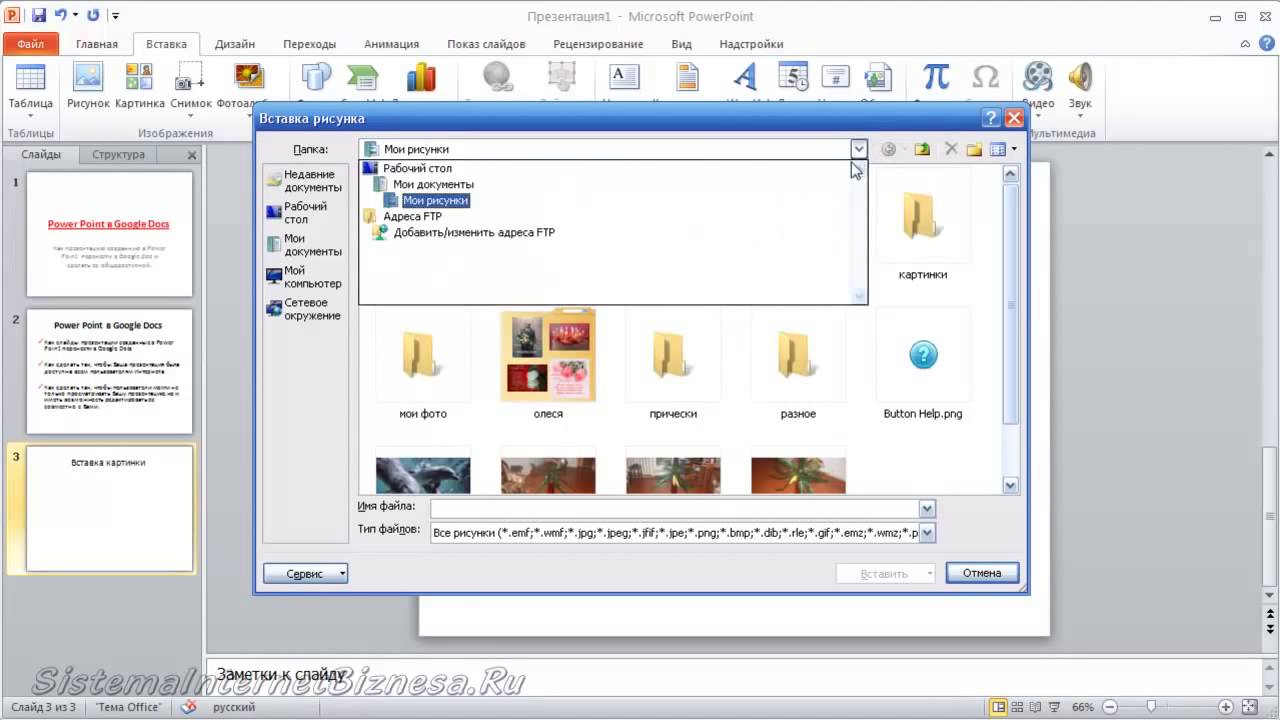Insert SmartArt using the green arrow icon
This screenshot has height=720, width=1280.
pos(361,77)
